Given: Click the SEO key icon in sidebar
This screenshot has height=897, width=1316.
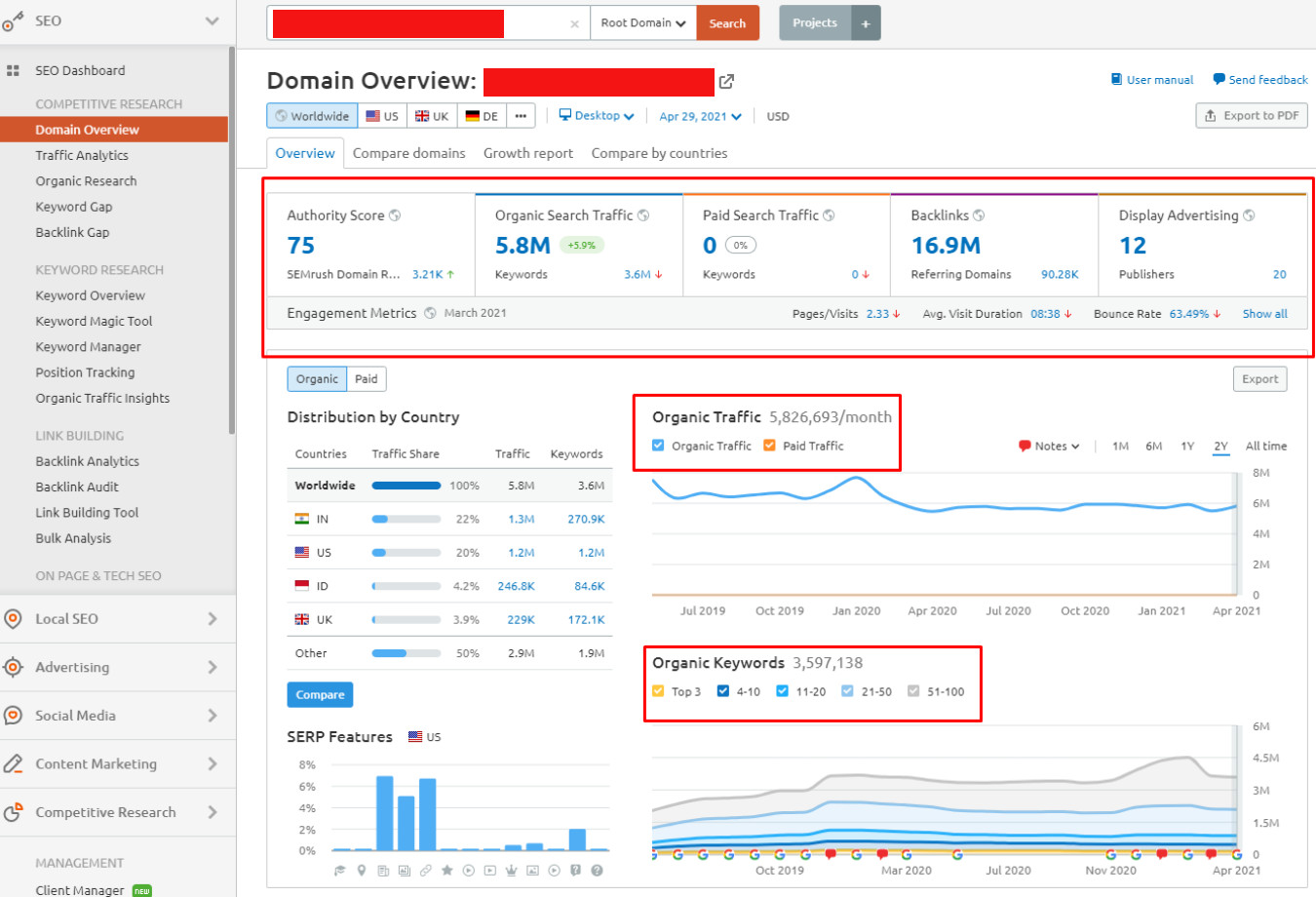Looking at the screenshot, I should (x=13, y=21).
